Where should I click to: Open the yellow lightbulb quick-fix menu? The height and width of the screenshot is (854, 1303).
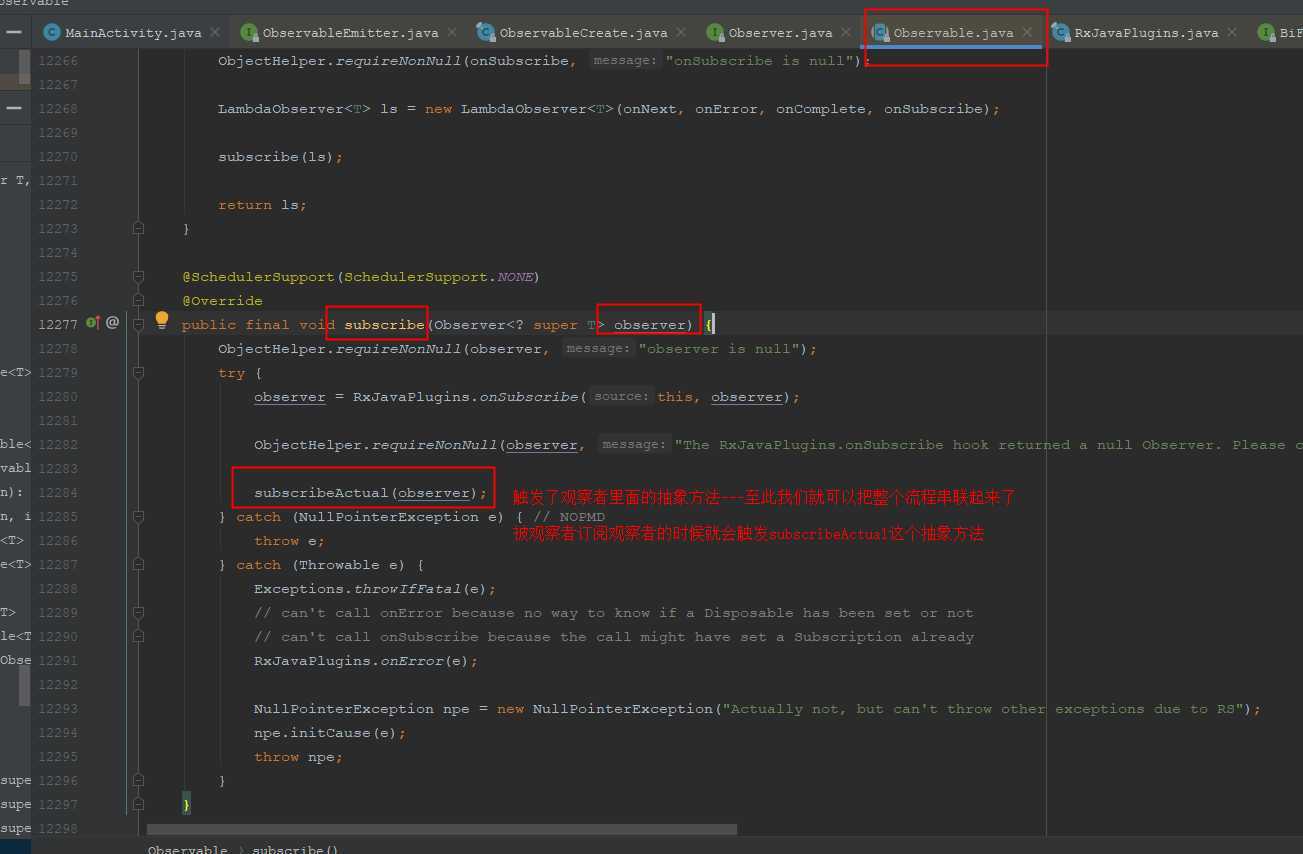coord(161,321)
